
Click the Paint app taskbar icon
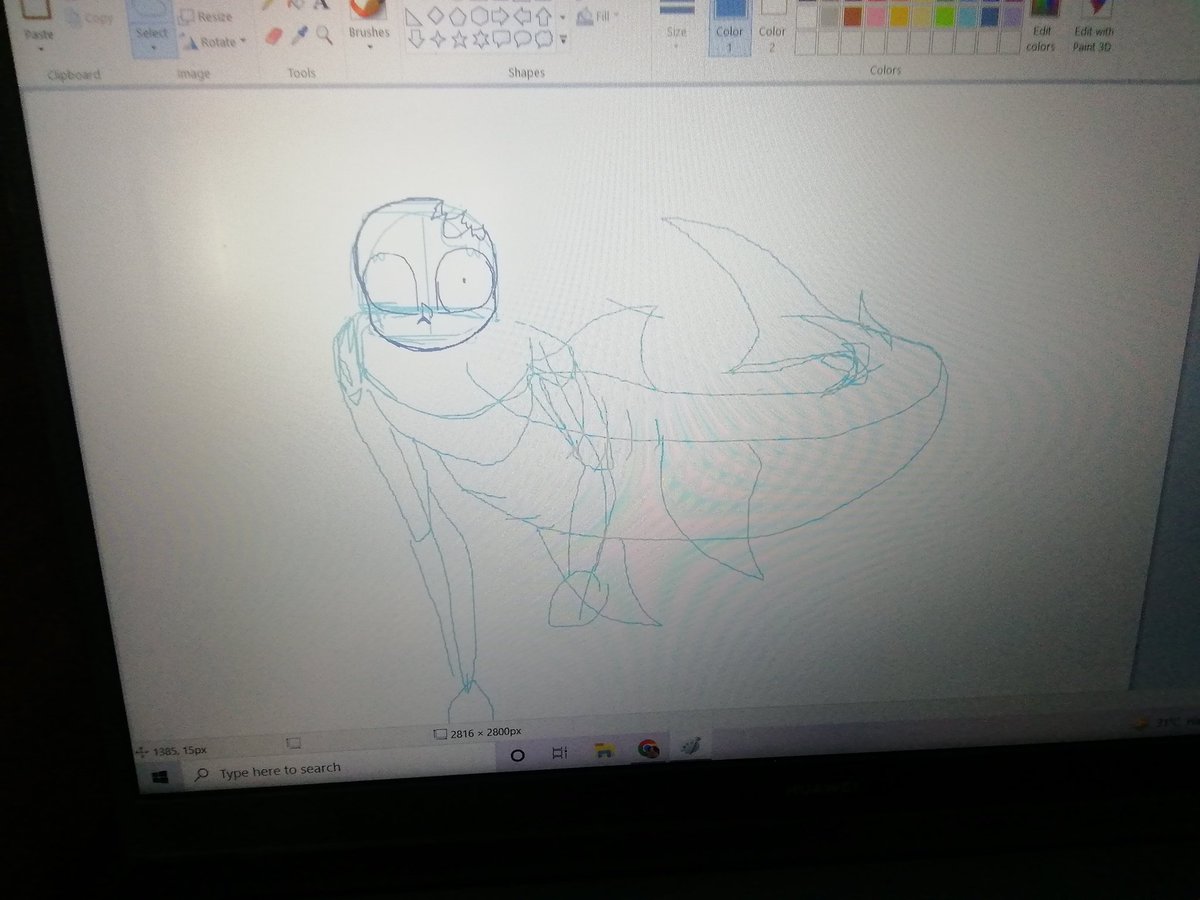point(691,746)
